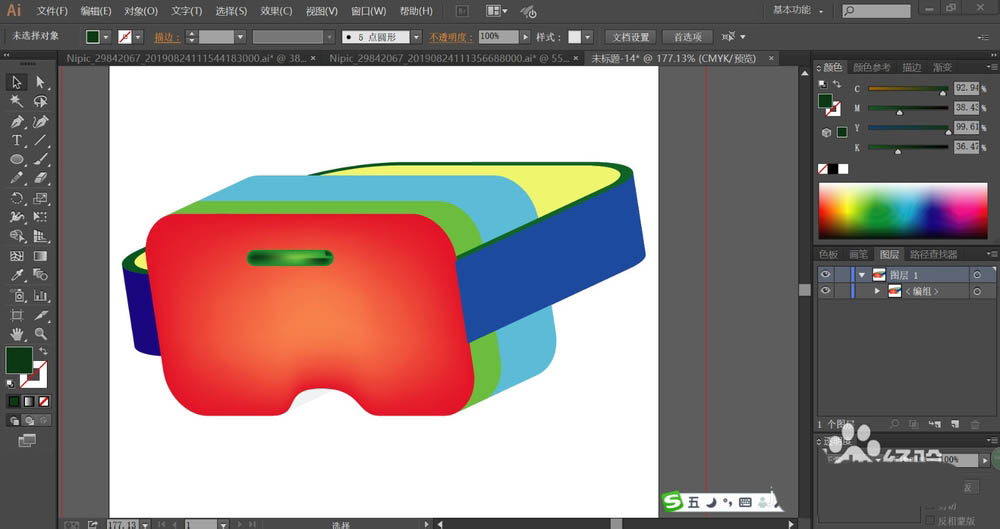Select the Rotate tool
Viewport: 1000px width, 529px height.
[x=17, y=198]
